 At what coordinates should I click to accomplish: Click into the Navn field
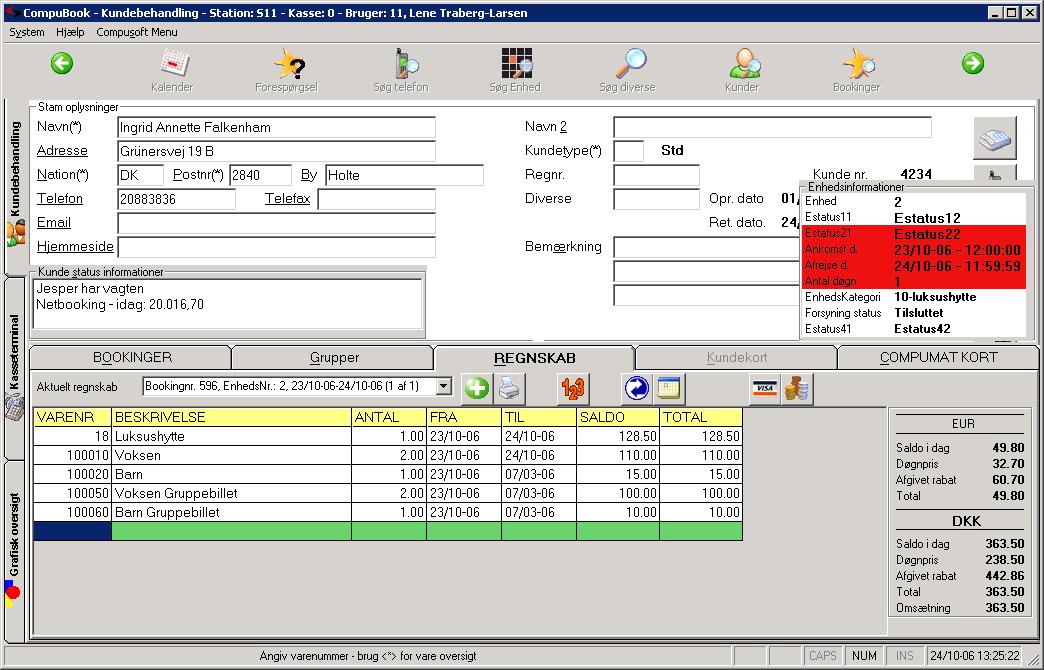tap(276, 127)
